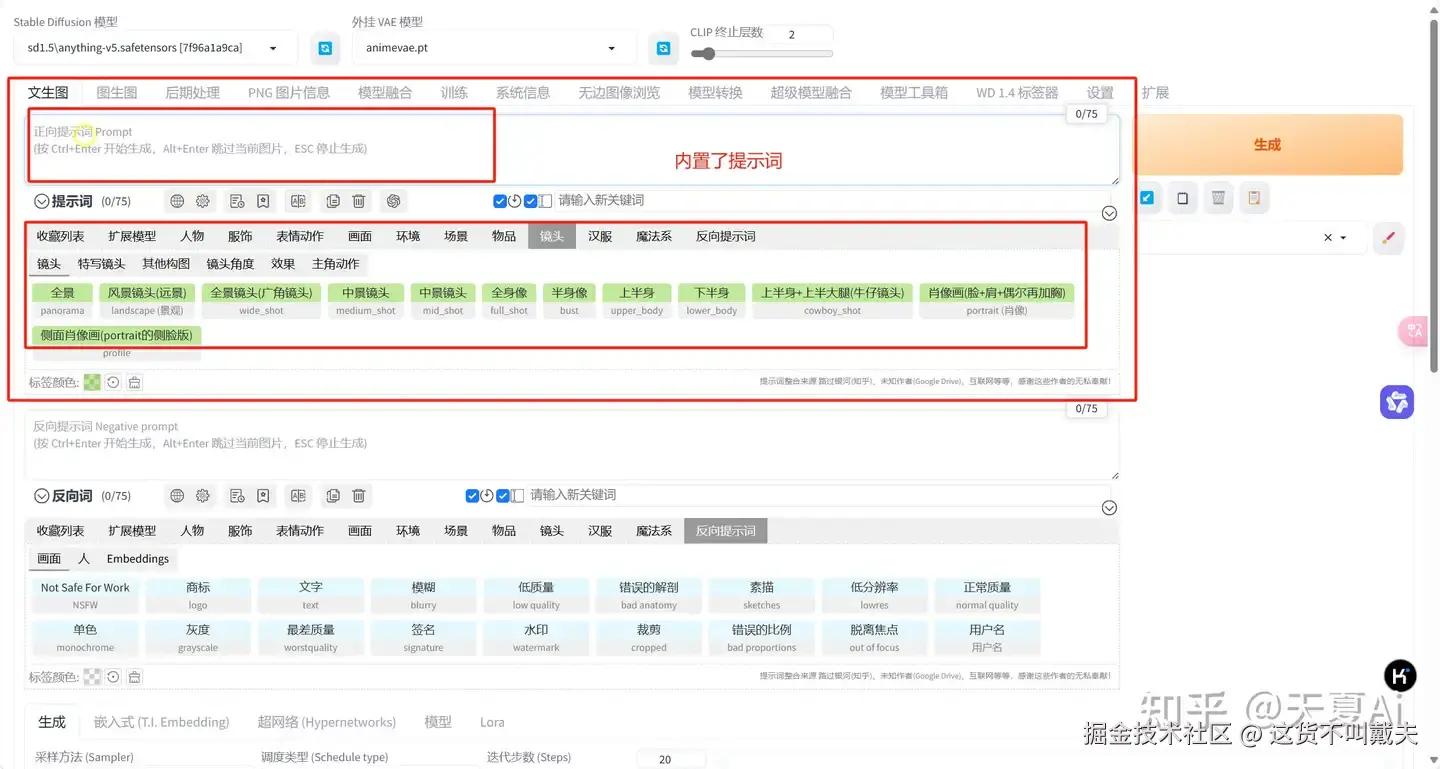Image resolution: width=1440 pixels, height=769 pixels.
Task: Open the WD 1.4 标签器 tab
Action: tap(1017, 92)
